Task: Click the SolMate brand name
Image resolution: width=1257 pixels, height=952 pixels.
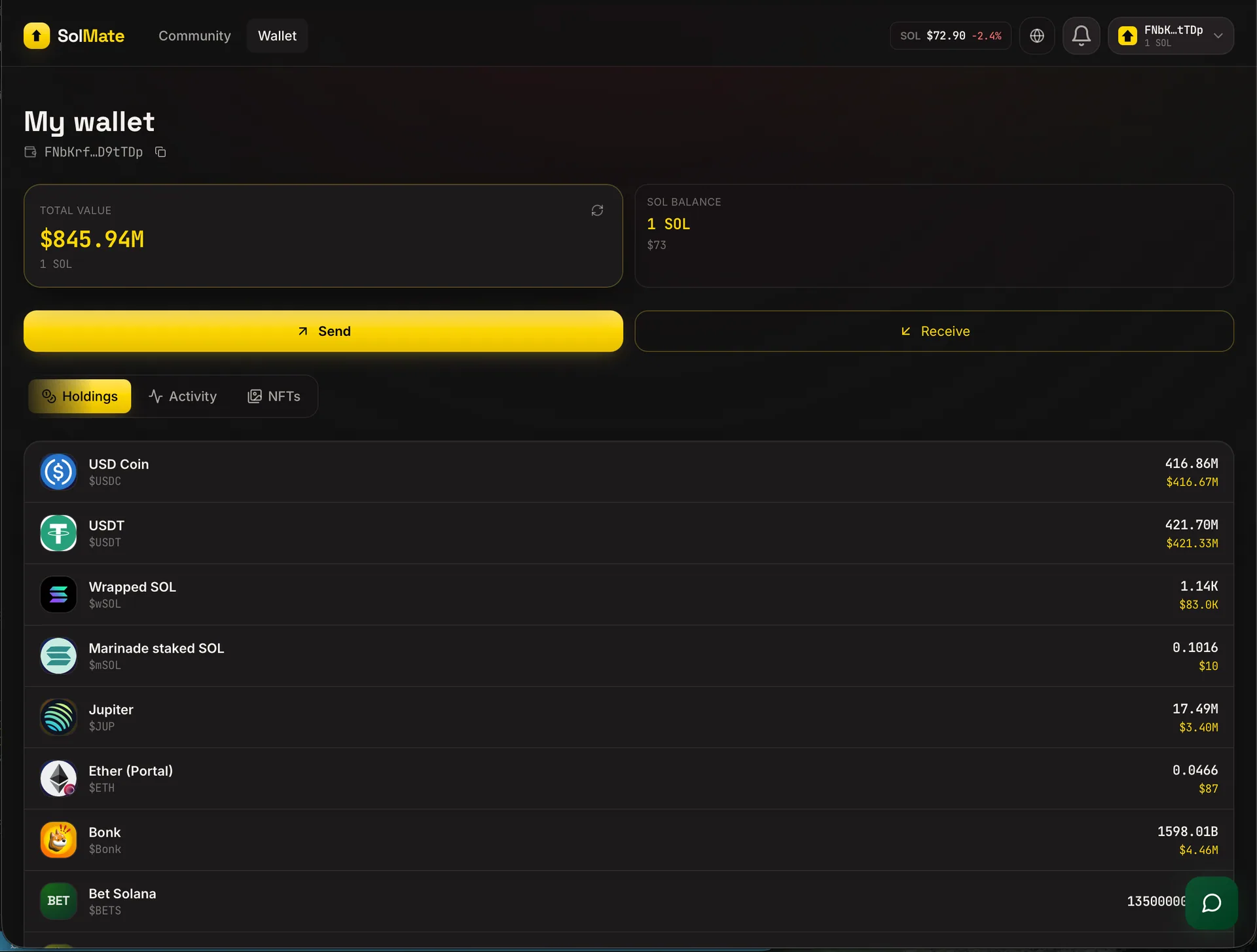Action: (x=91, y=36)
